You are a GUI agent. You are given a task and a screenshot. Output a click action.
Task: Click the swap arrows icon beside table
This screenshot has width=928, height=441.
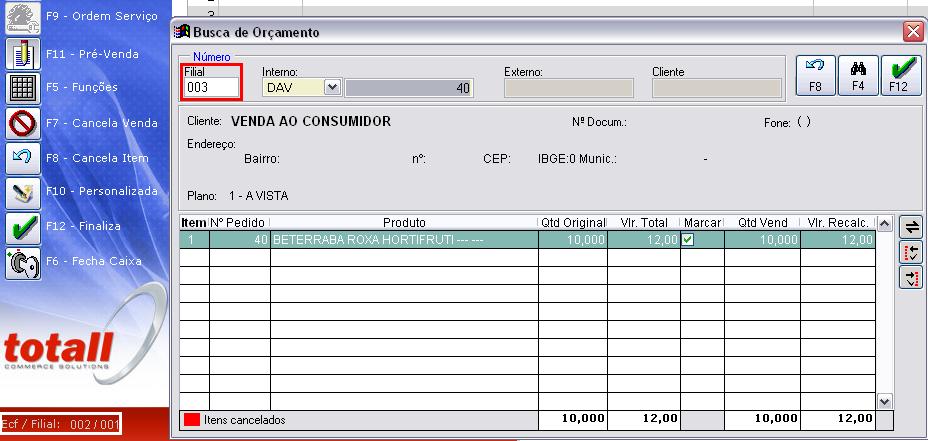[x=910, y=228]
